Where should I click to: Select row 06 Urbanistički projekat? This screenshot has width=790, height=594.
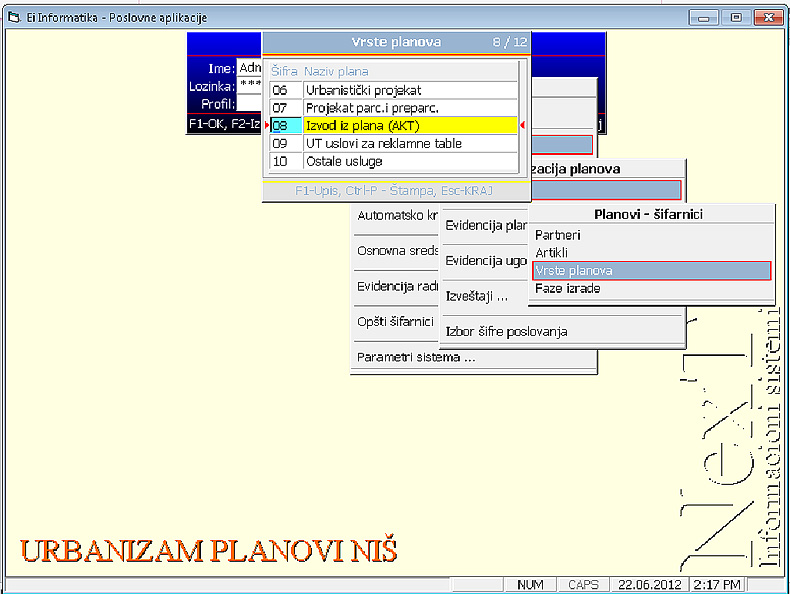pos(393,90)
